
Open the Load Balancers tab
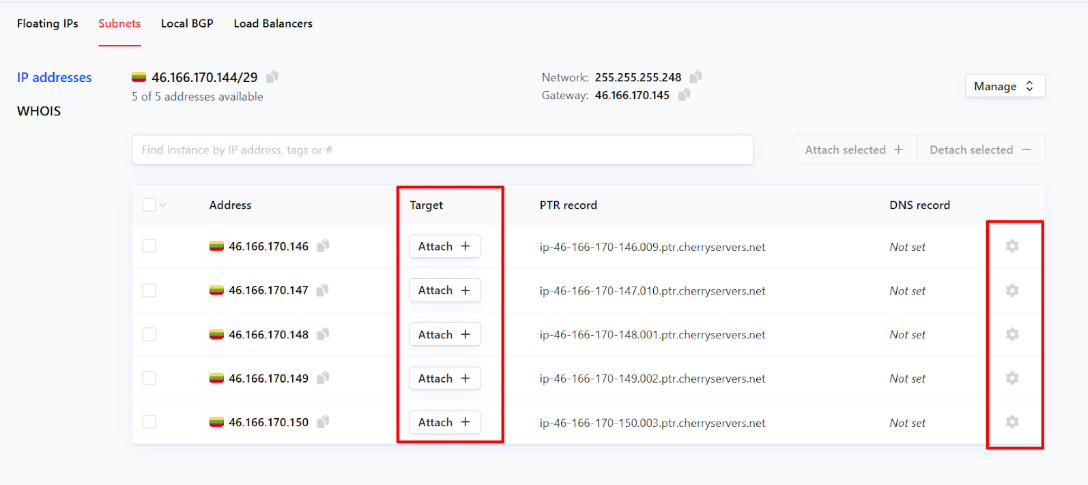pos(273,23)
